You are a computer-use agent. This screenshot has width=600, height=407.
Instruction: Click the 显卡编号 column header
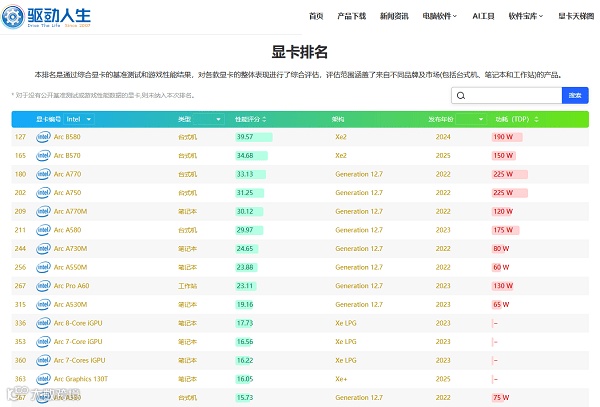48,119
